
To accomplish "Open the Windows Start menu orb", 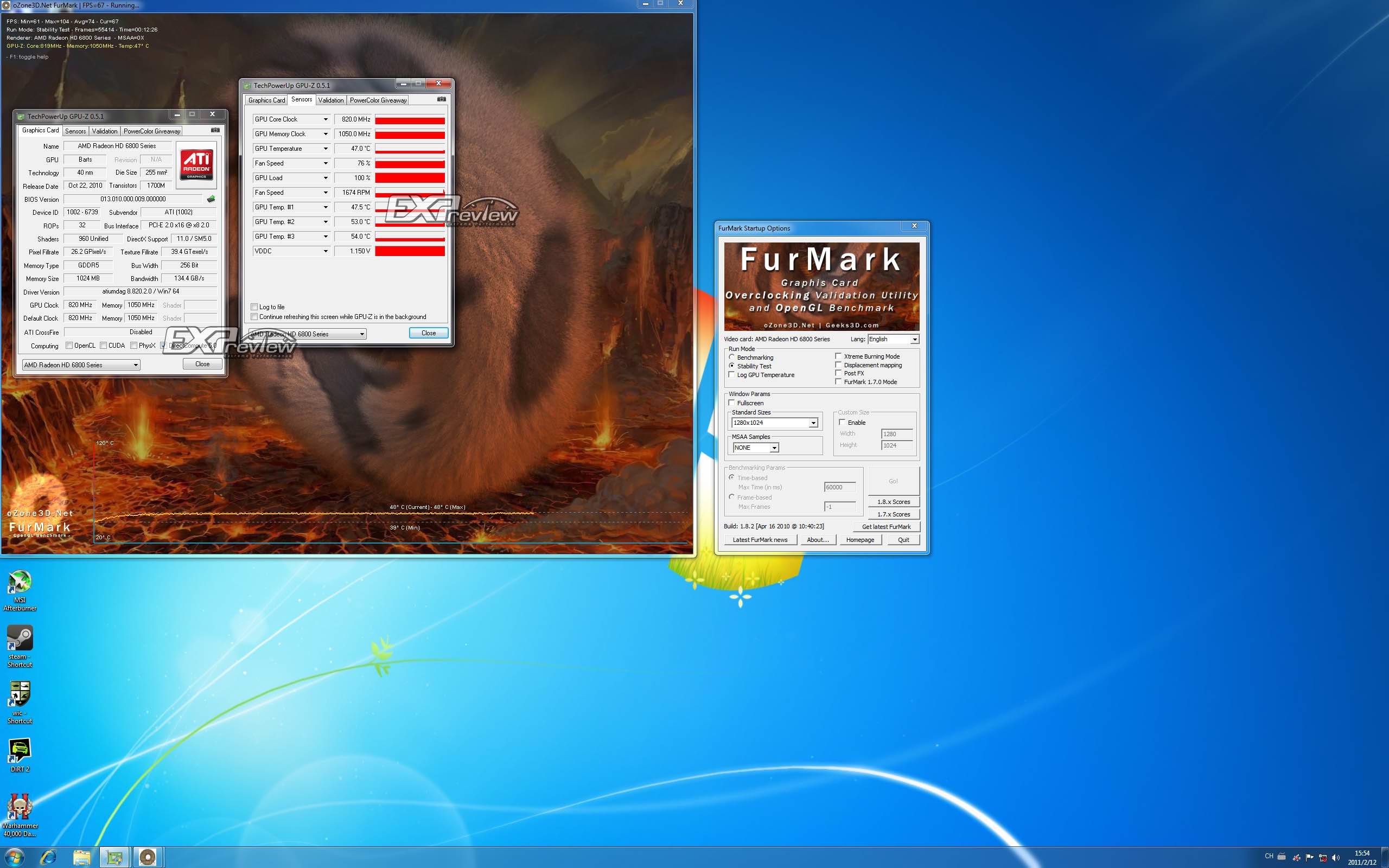I will point(14,857).
